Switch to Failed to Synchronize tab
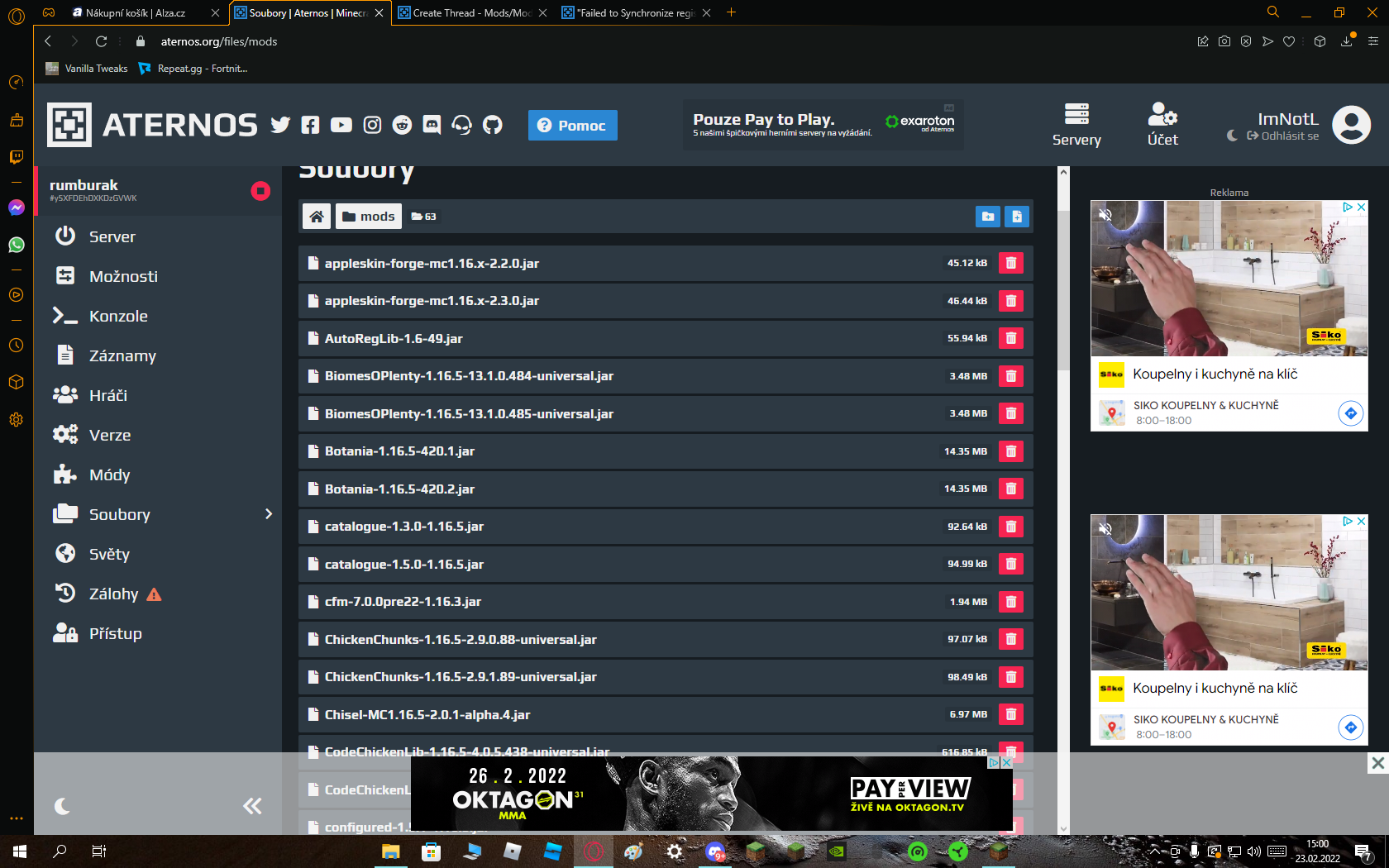This screenshot has width=1389, height=868. click(636, 13)
